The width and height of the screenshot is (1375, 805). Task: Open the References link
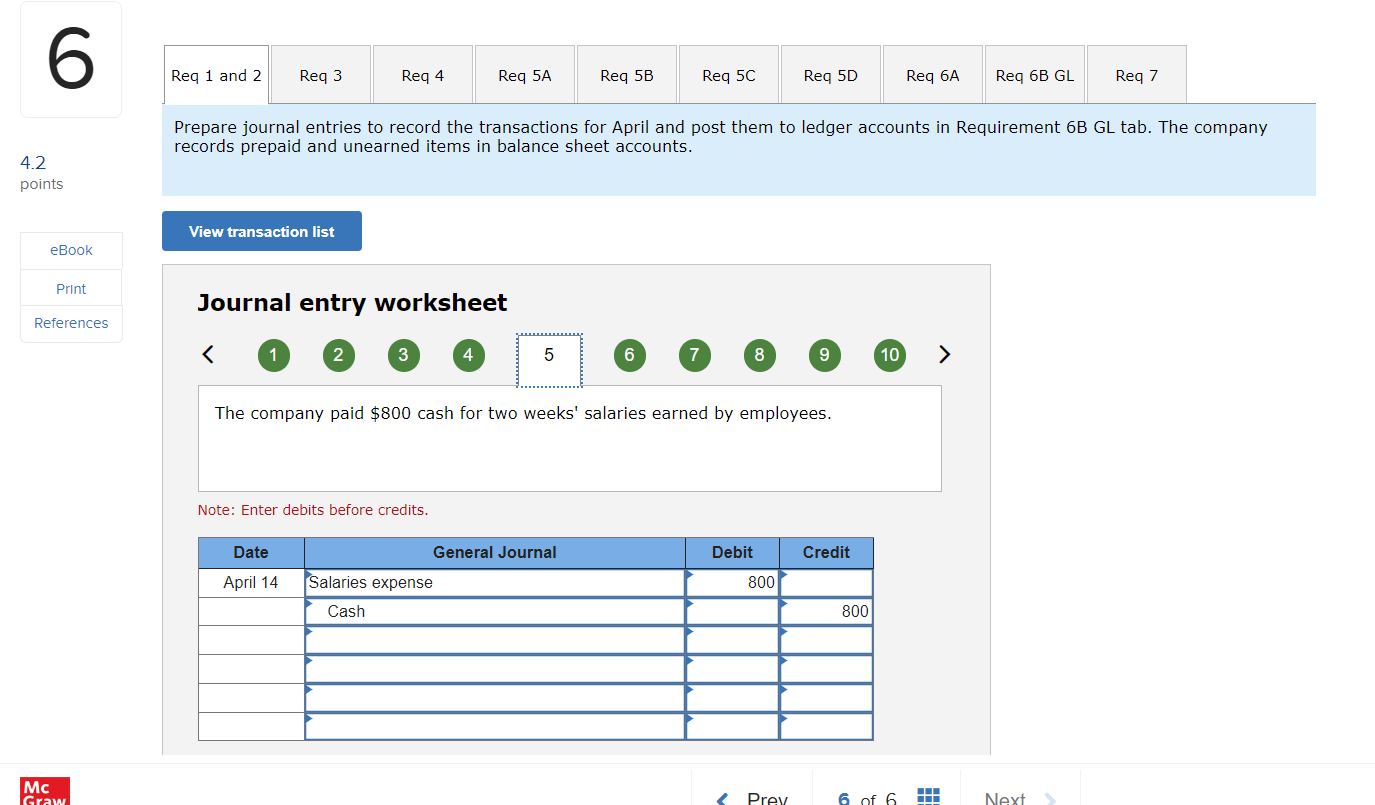tap(70, 323)
